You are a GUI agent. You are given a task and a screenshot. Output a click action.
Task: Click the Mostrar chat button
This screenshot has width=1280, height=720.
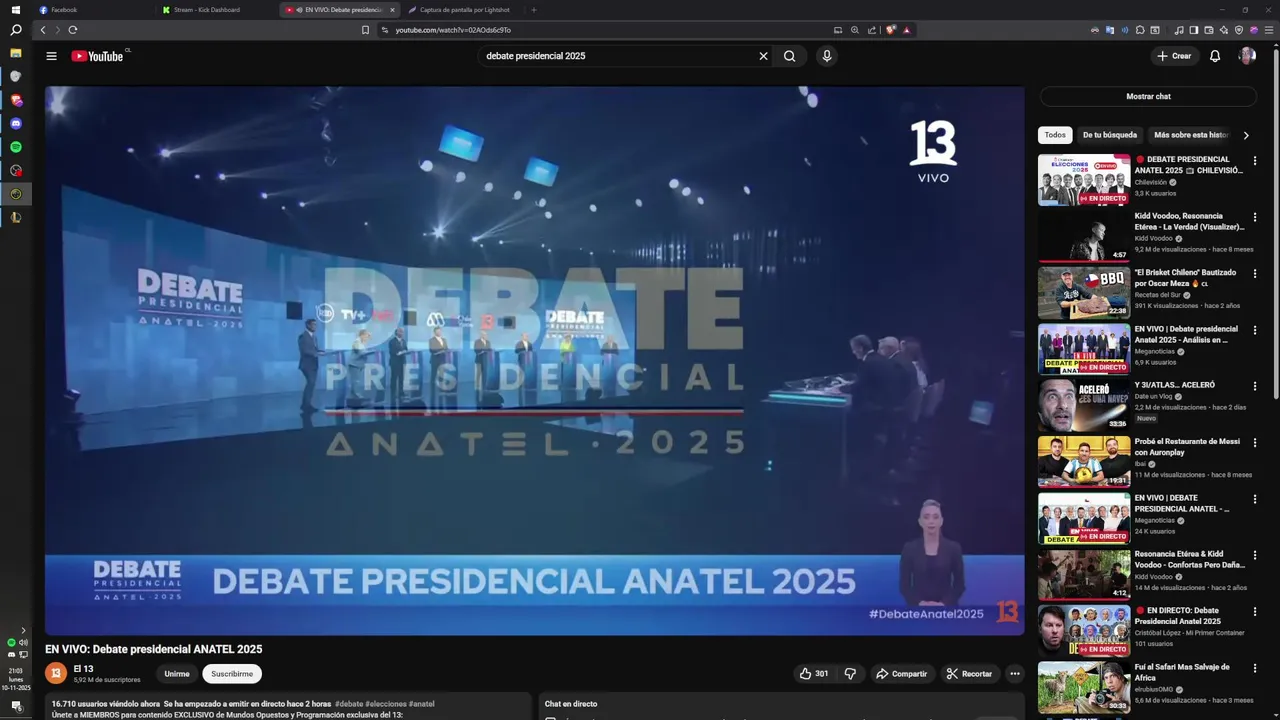(1148, 96)
